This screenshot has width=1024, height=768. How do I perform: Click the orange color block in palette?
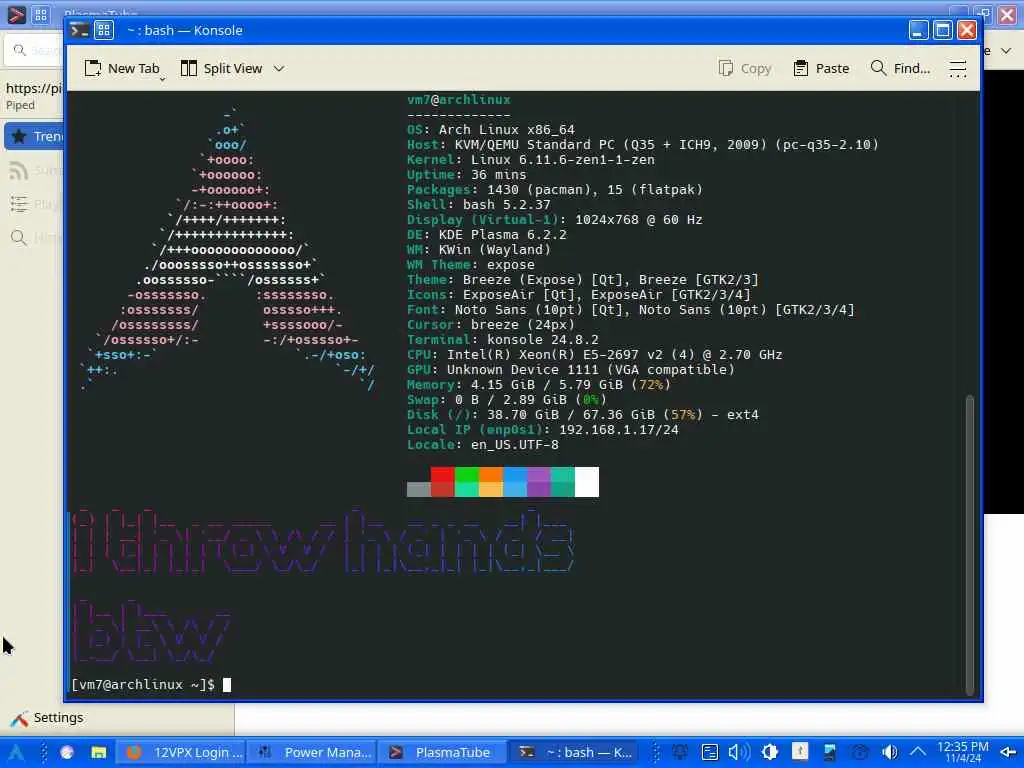click(x=490, y=482)
